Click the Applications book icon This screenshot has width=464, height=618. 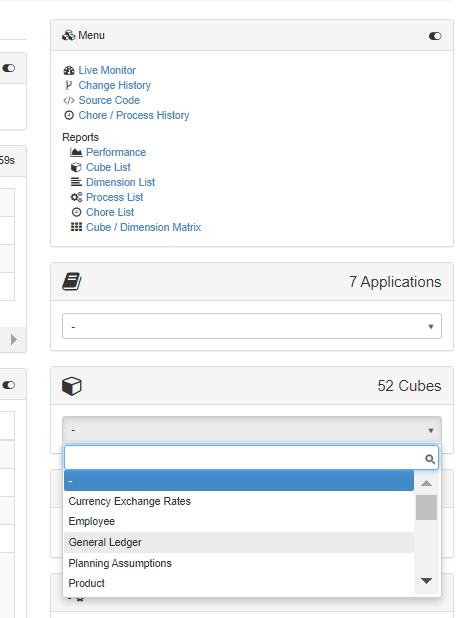71,282
